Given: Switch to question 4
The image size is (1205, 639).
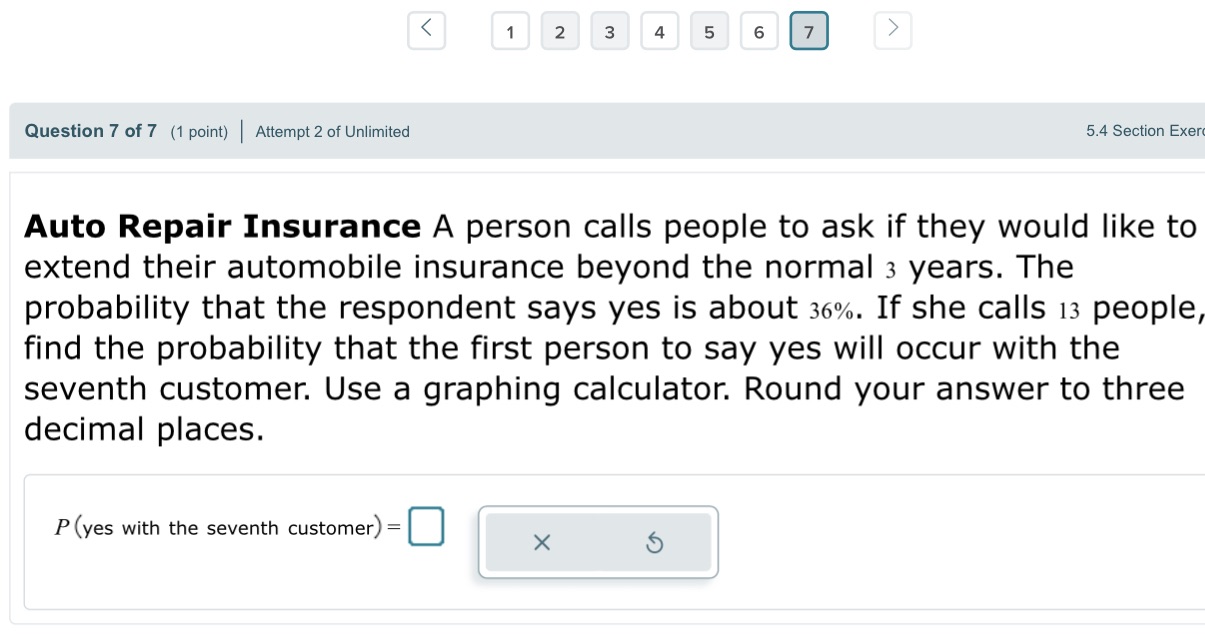Looking at the screenshot, I should [659, 31].
